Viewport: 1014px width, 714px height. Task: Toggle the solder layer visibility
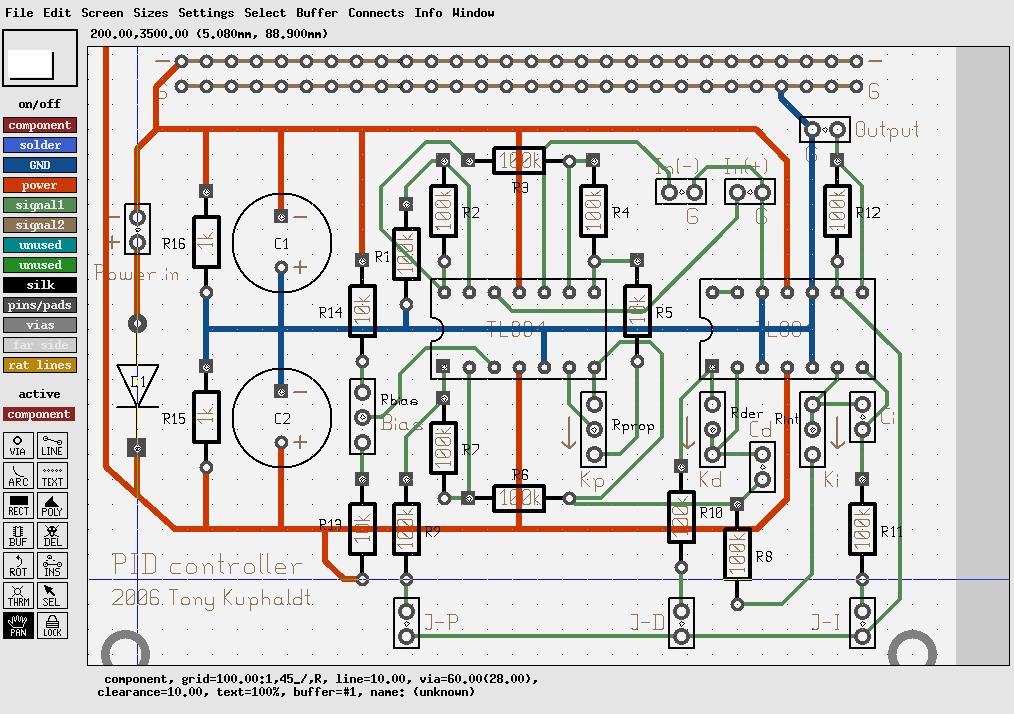(39, 145)
